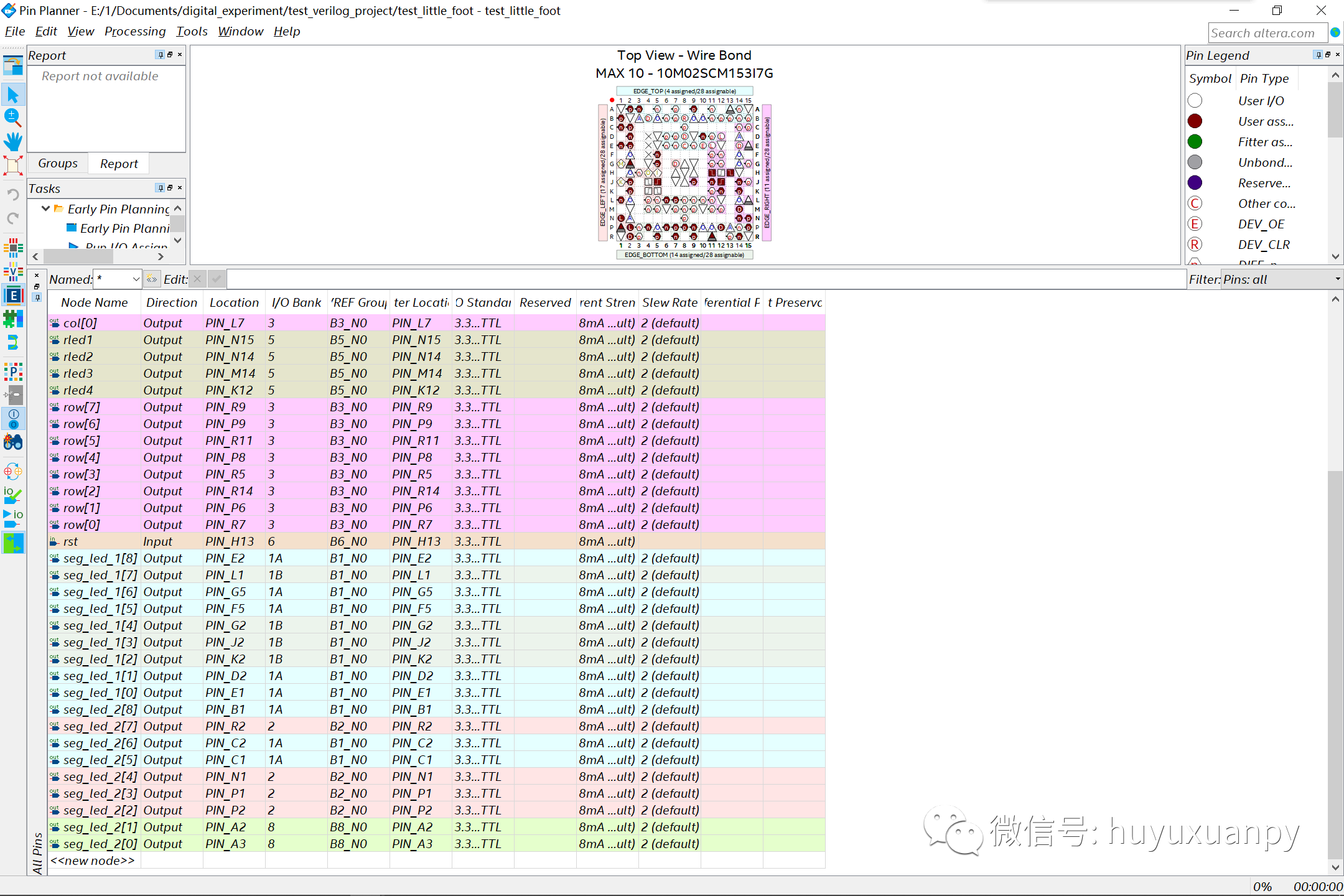The image size is (1344, 896).
Task: Activate the zoom magnifier tool
Action: (13, 118)
